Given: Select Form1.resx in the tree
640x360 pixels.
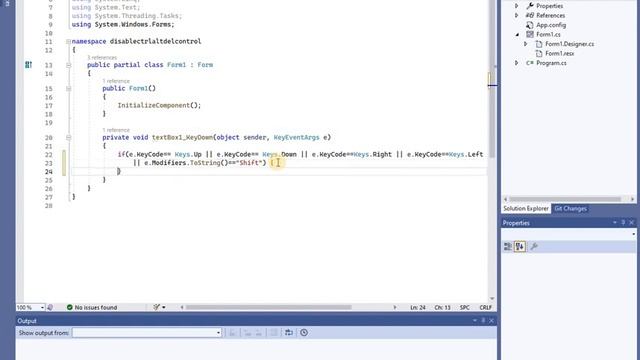Looking at the screenshot, I should tap(560, 53).
